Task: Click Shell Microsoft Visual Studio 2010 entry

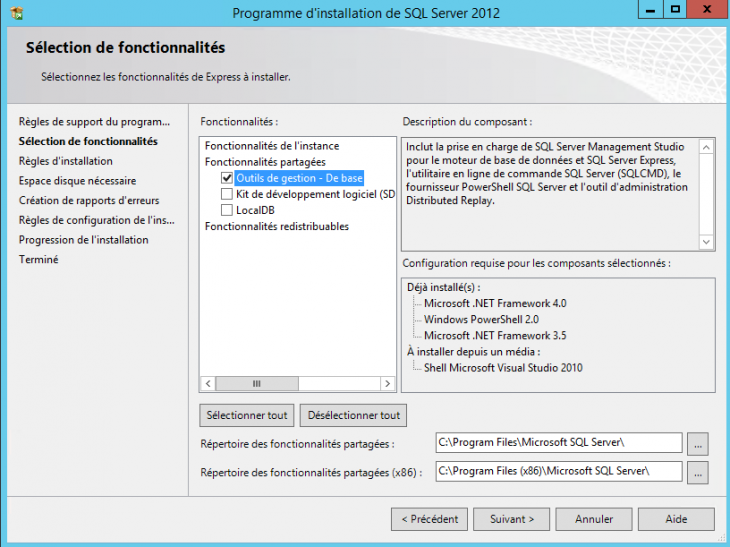Action: tap(503, 368)
